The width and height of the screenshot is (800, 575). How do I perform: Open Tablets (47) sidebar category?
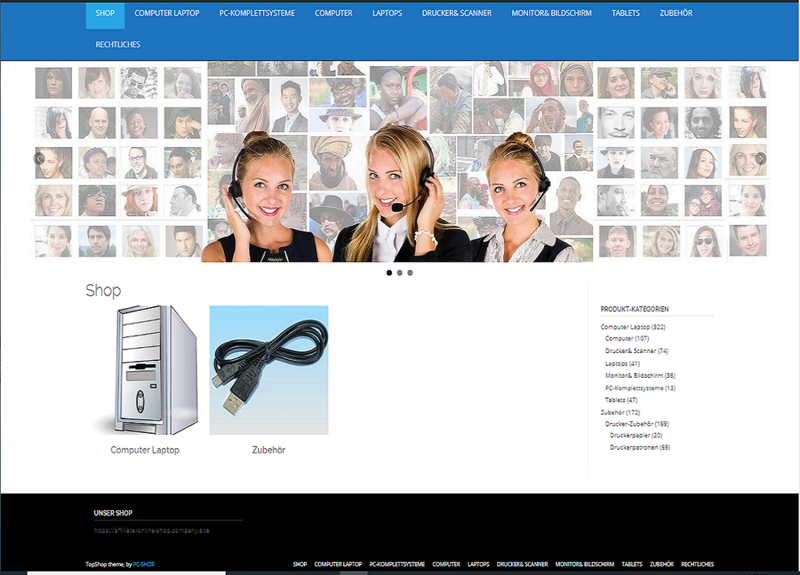tap(621, 400)
